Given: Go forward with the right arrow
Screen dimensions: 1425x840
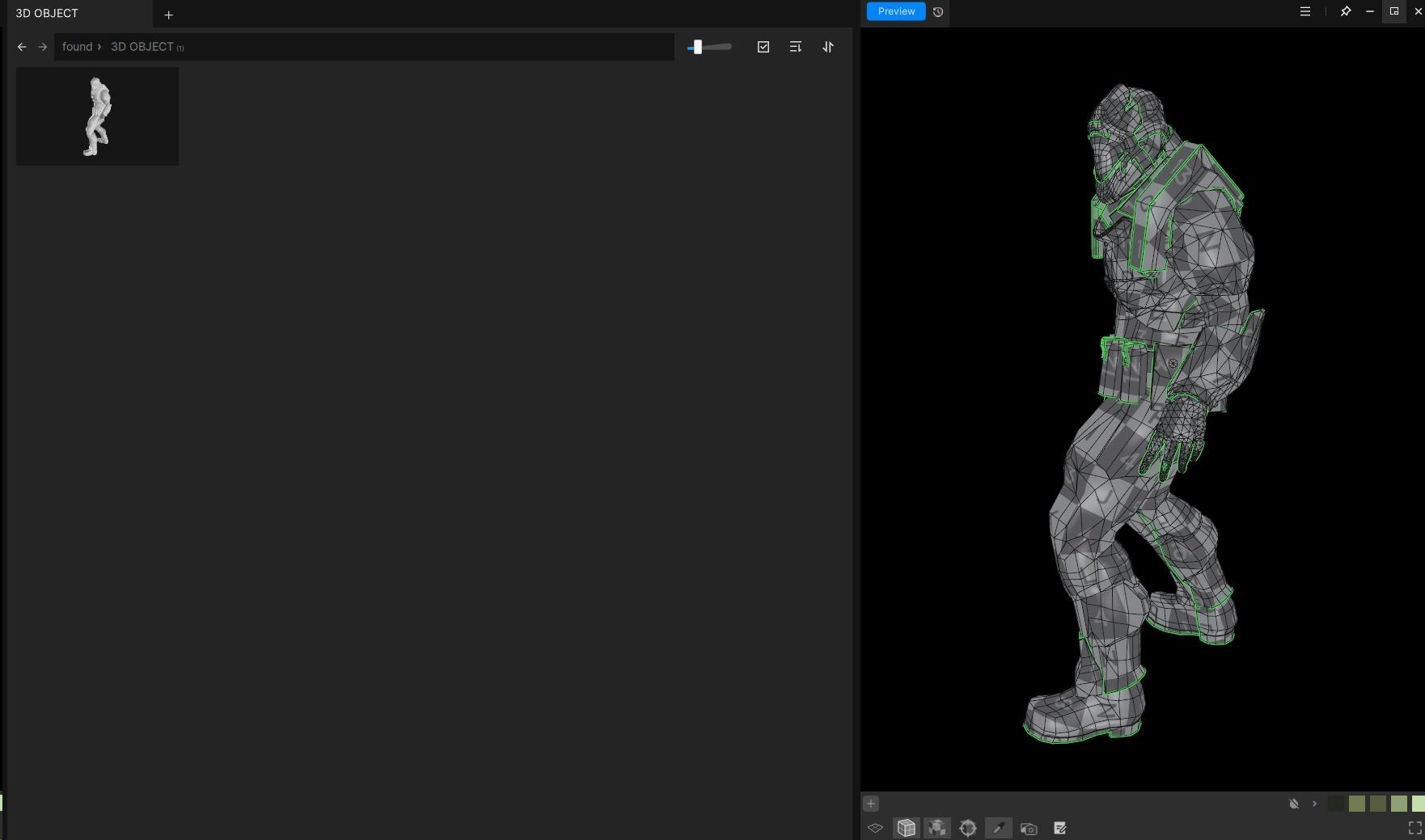Looking at the screenshot, I should 43,47.
